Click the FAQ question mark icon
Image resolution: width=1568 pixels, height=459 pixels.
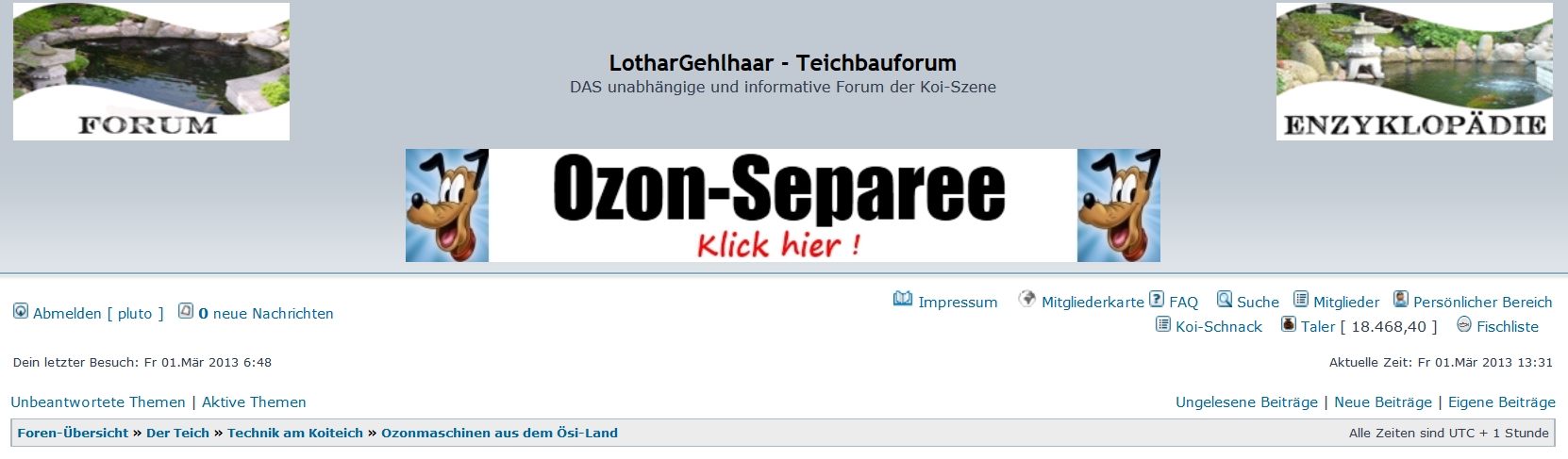[x=1157, y=300]
